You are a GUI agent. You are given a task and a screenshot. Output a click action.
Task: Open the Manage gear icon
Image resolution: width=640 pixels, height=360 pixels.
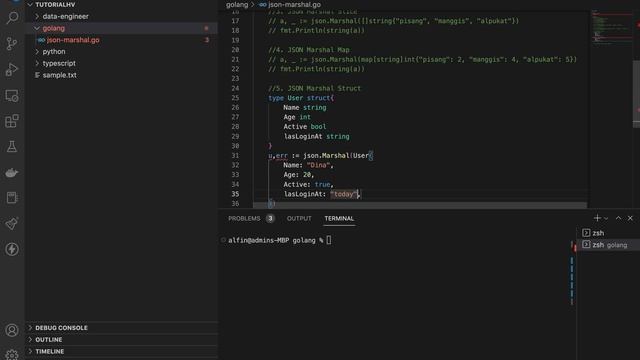12,354
